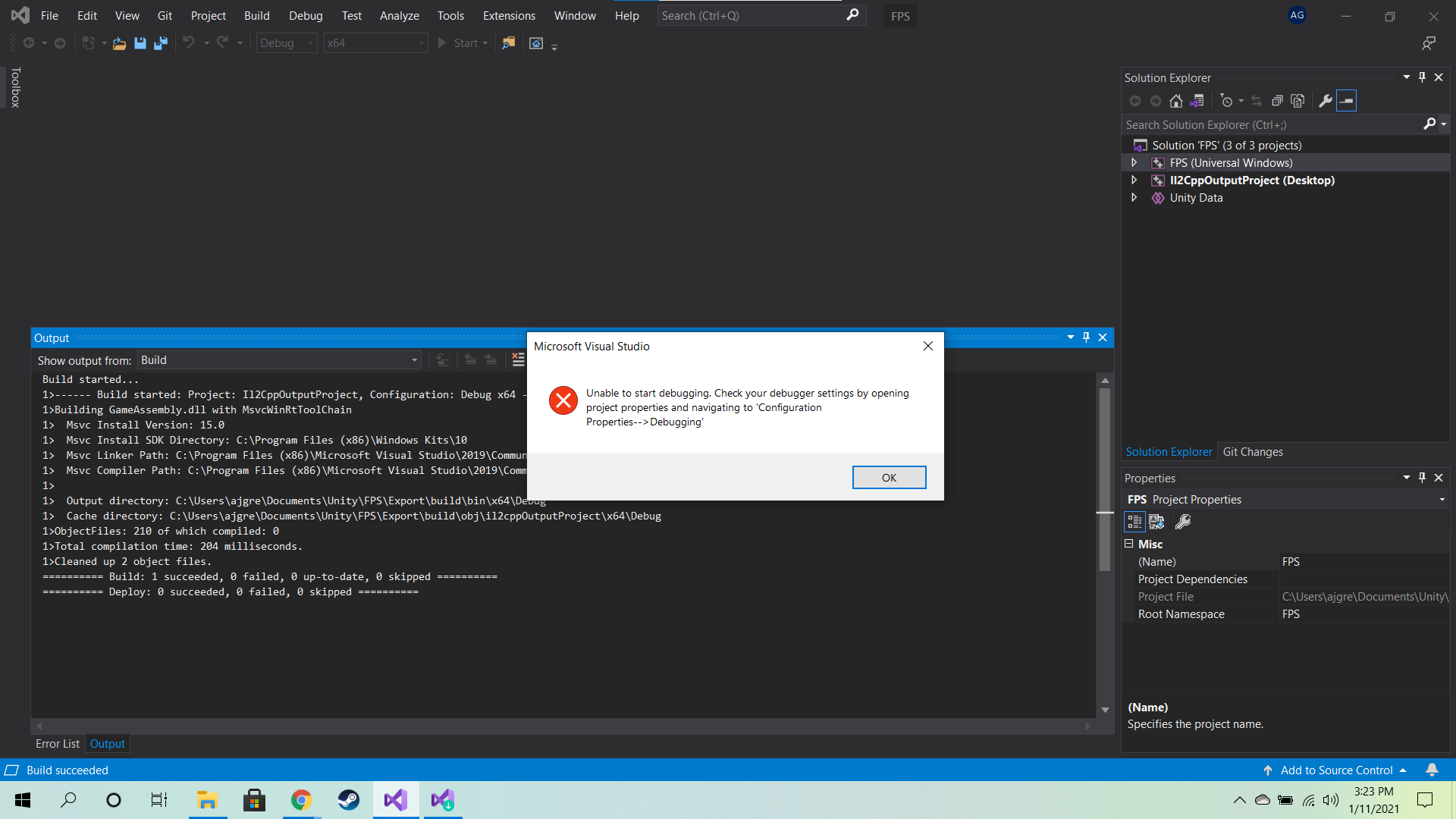Click the Navigate Forward toolbar icon
The height and width of the screenshot is (819, 1456).
[x=60, y=43]
